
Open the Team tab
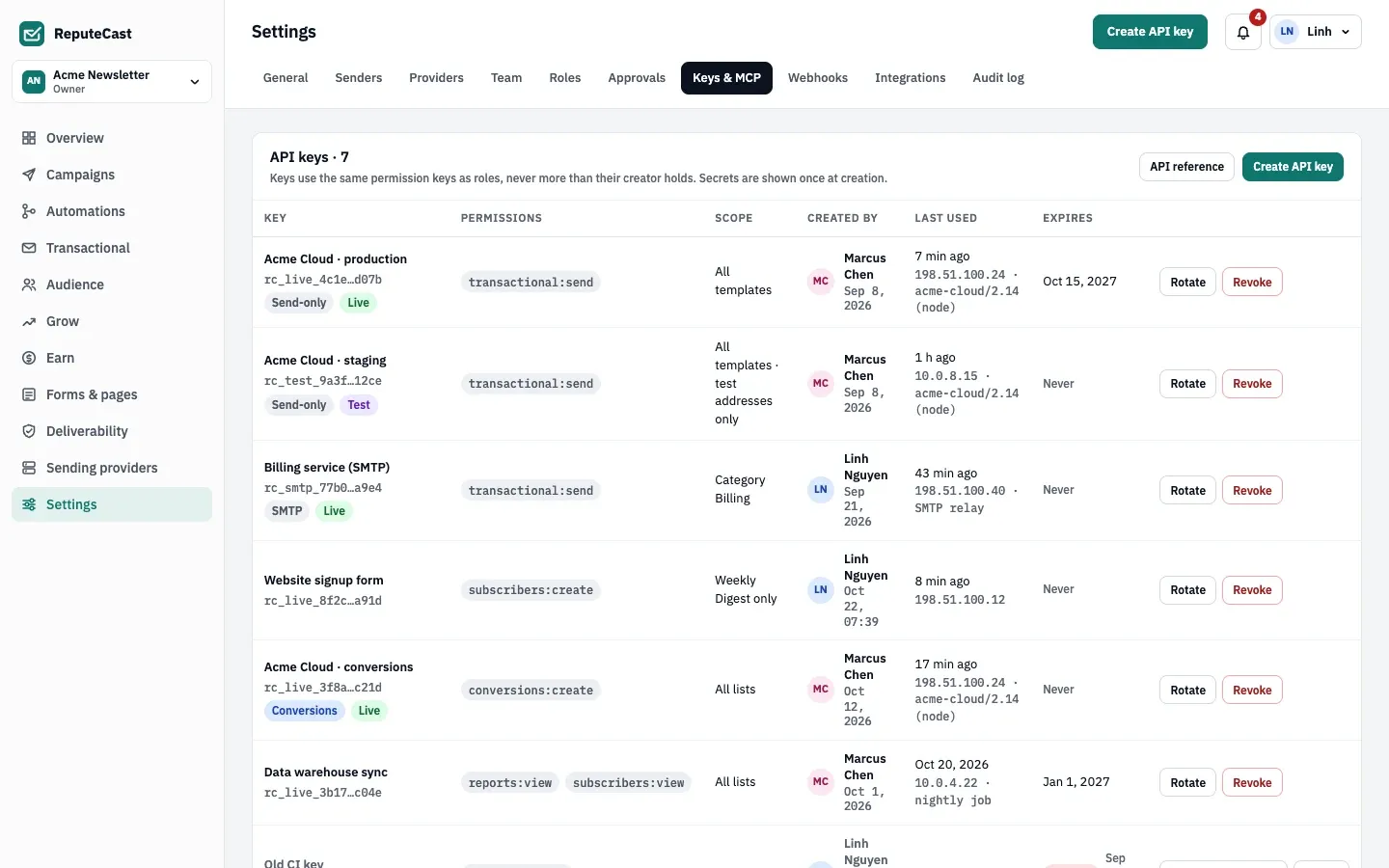pos(506,78)
